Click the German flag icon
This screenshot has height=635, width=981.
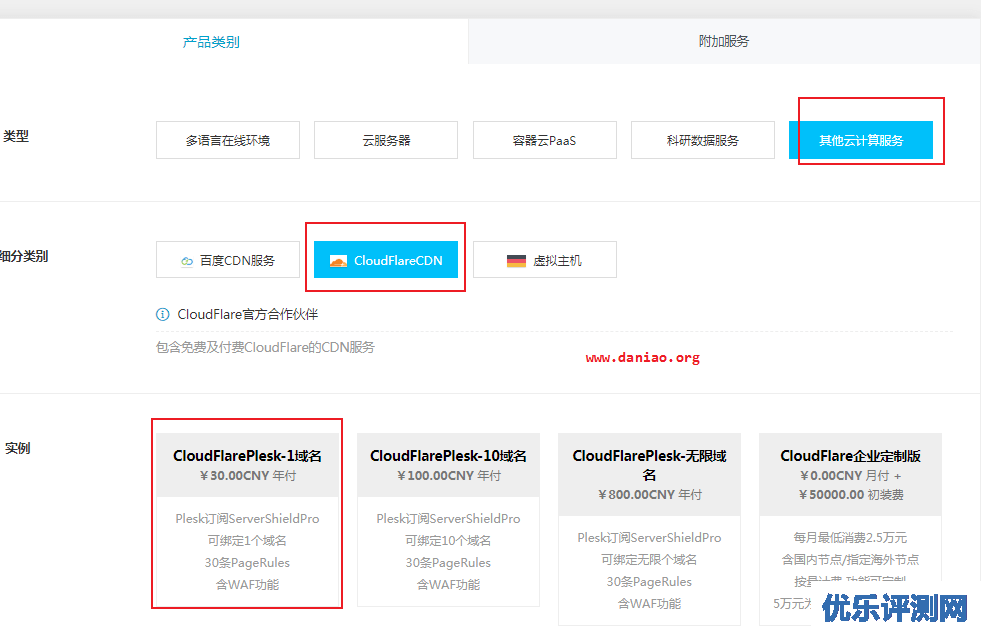pos(516,261)
